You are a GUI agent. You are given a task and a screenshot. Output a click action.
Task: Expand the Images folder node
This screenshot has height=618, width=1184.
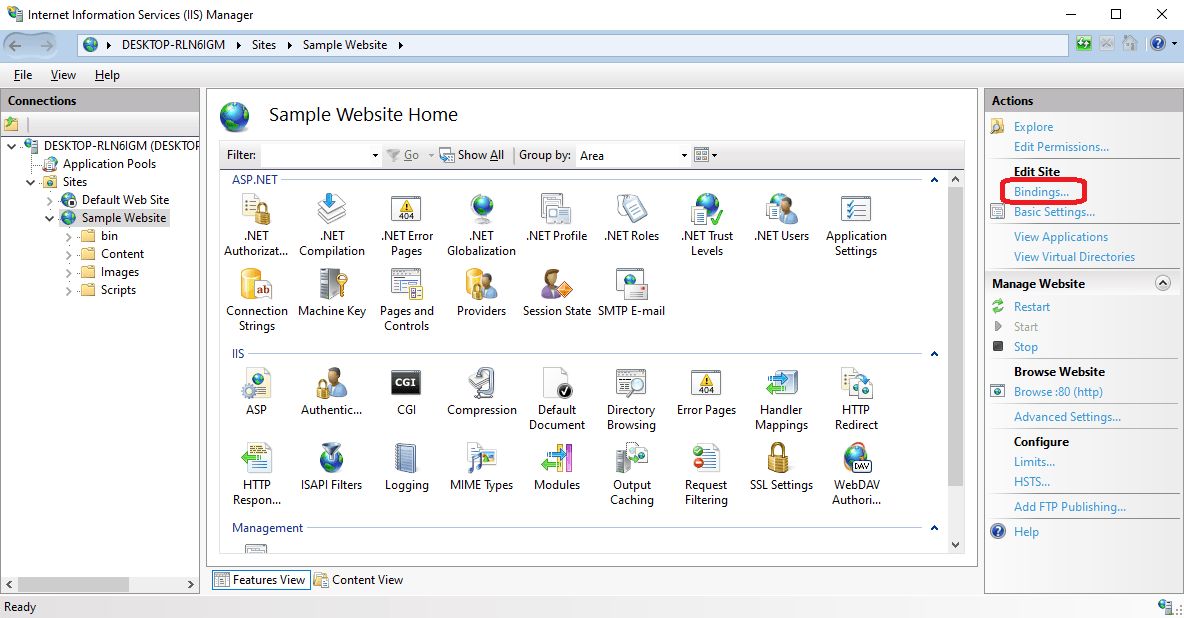69,272
